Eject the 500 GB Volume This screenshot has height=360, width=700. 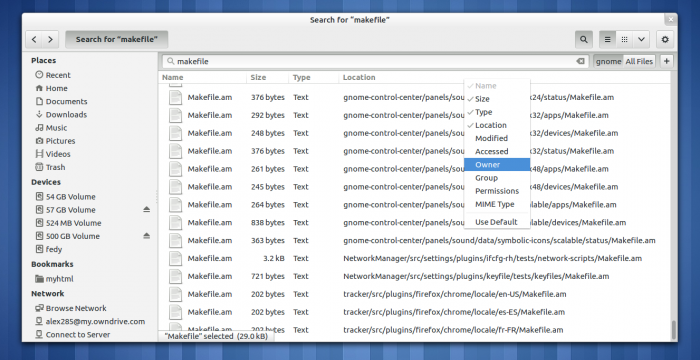[146, 236]
